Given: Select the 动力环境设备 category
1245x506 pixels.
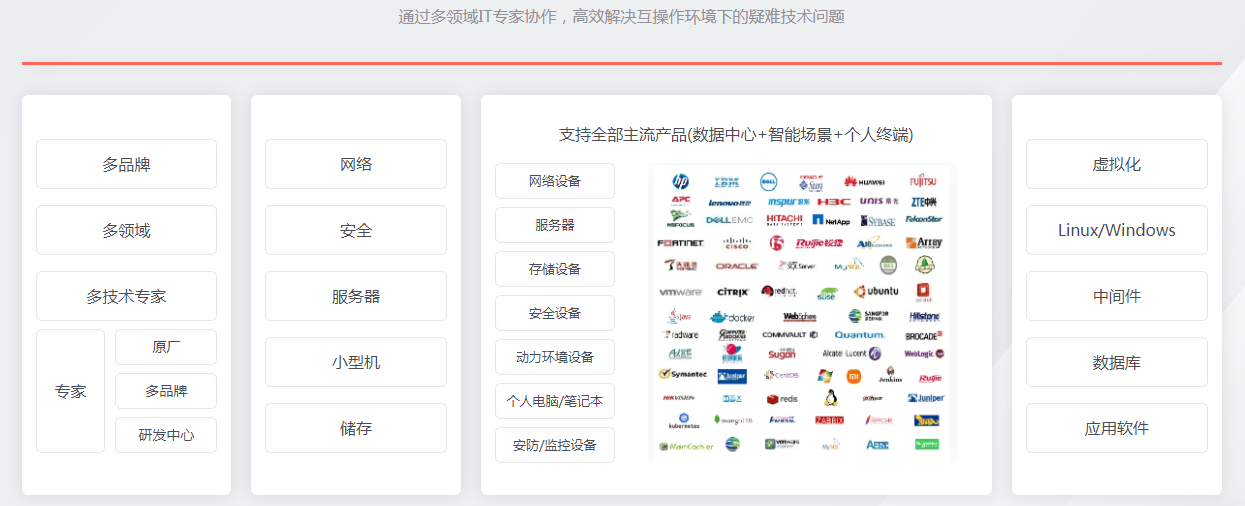Looking at the screenshot, I should click(x=555, y=357).
